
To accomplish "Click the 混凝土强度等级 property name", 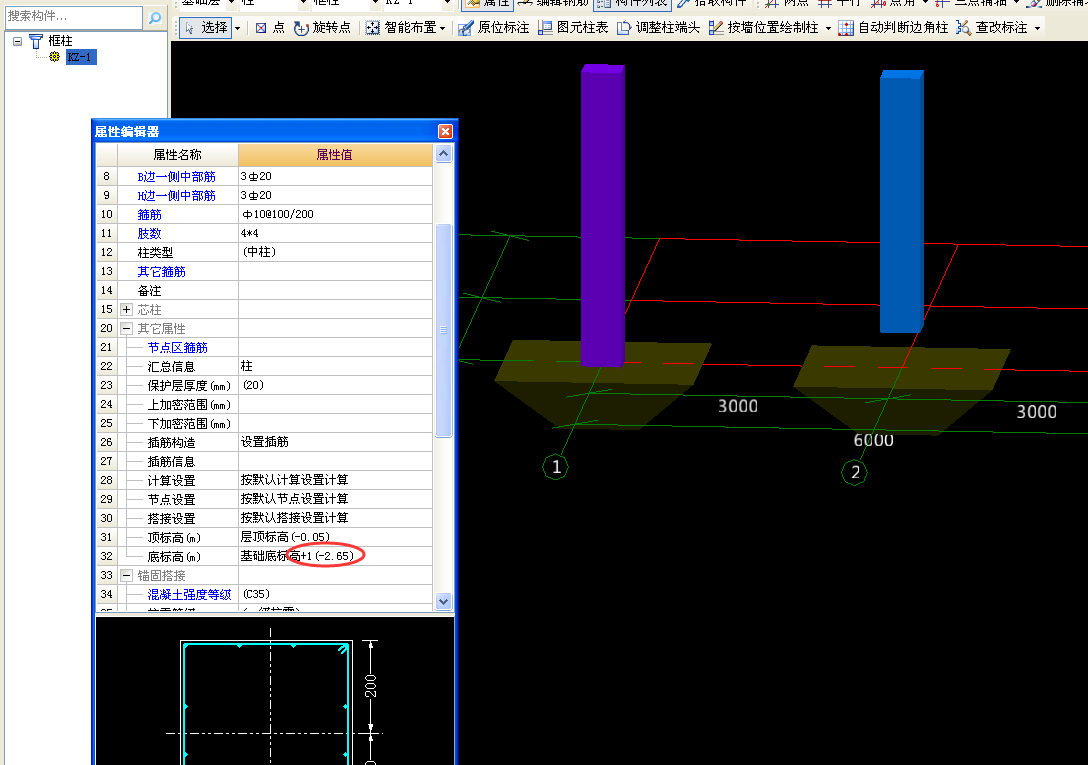I will click(189, 595).
